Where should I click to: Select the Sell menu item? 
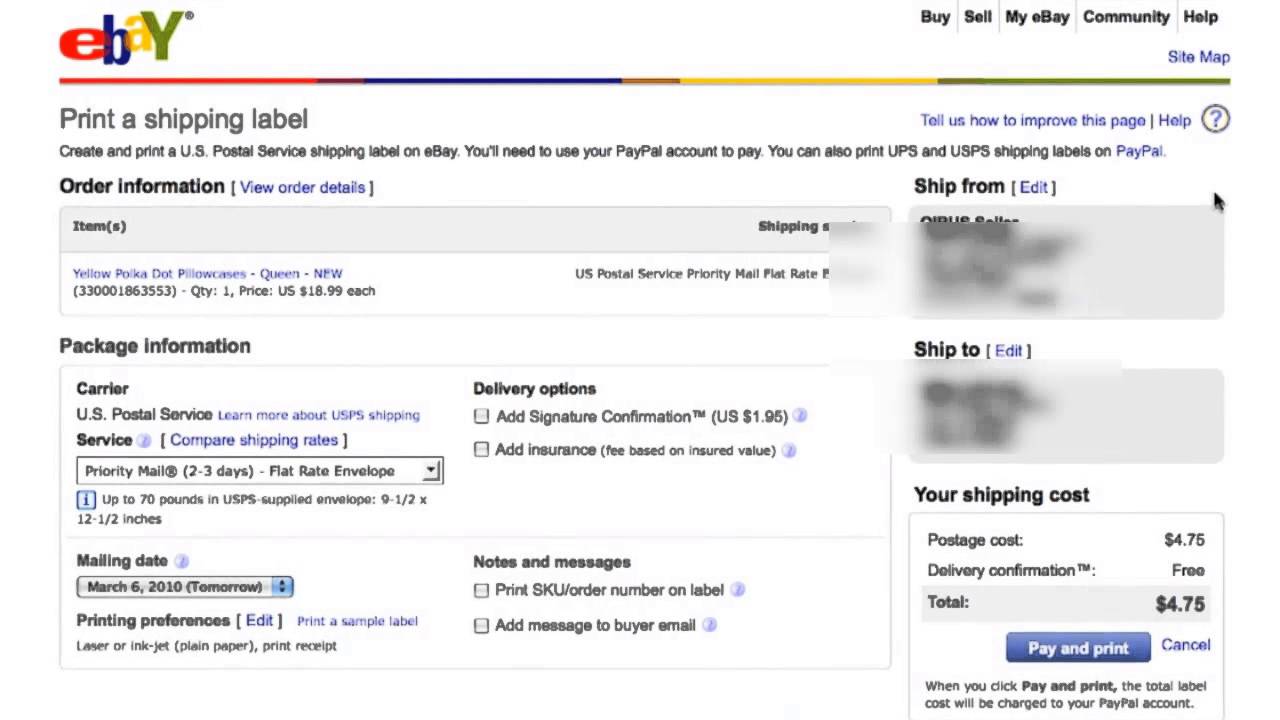click(x=977, y=17)
